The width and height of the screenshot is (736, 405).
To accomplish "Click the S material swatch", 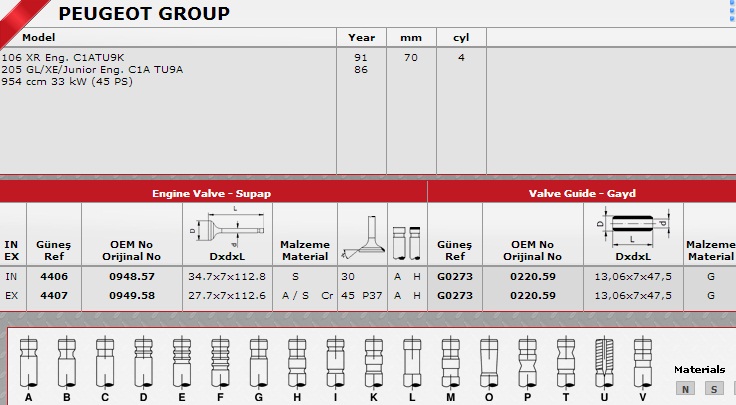I will click(x=714, y=388).
